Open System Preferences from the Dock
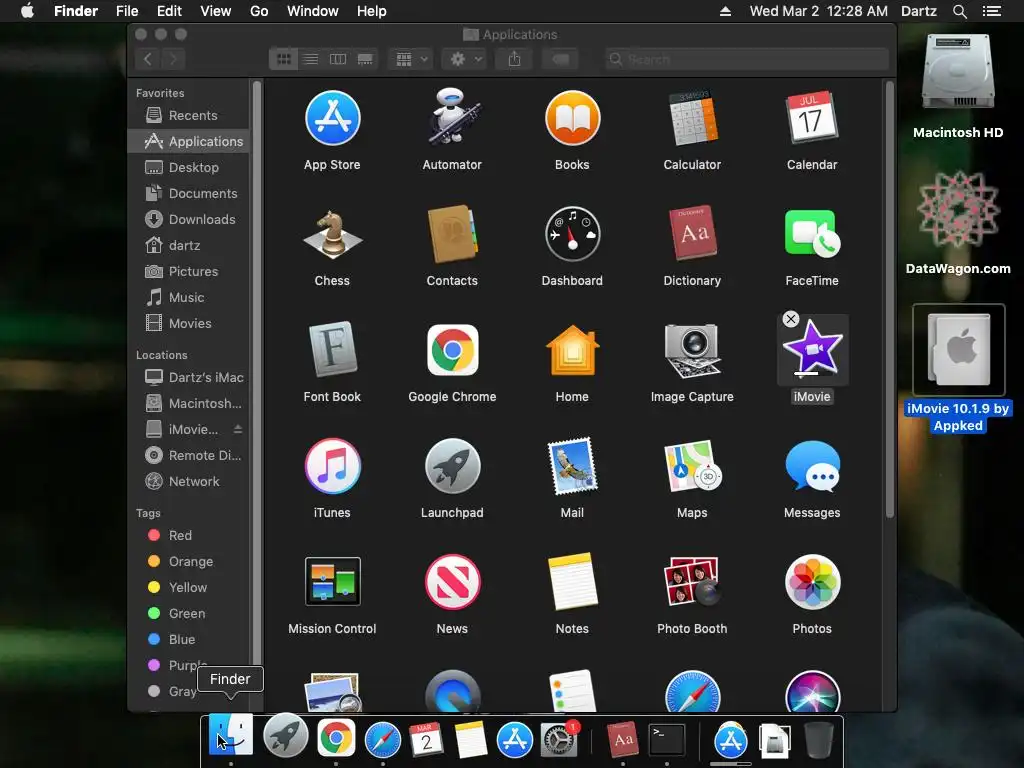 (x=558, y=740)
